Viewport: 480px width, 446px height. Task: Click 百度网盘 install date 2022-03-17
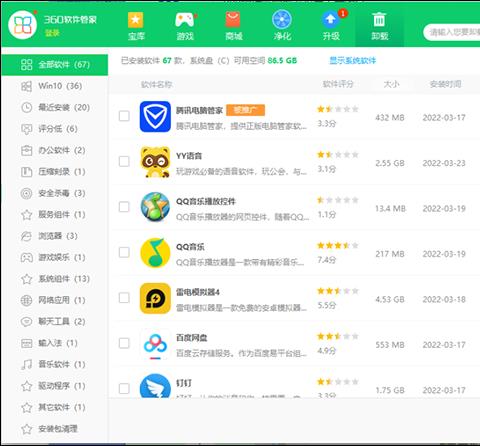[x=444, y=345]
